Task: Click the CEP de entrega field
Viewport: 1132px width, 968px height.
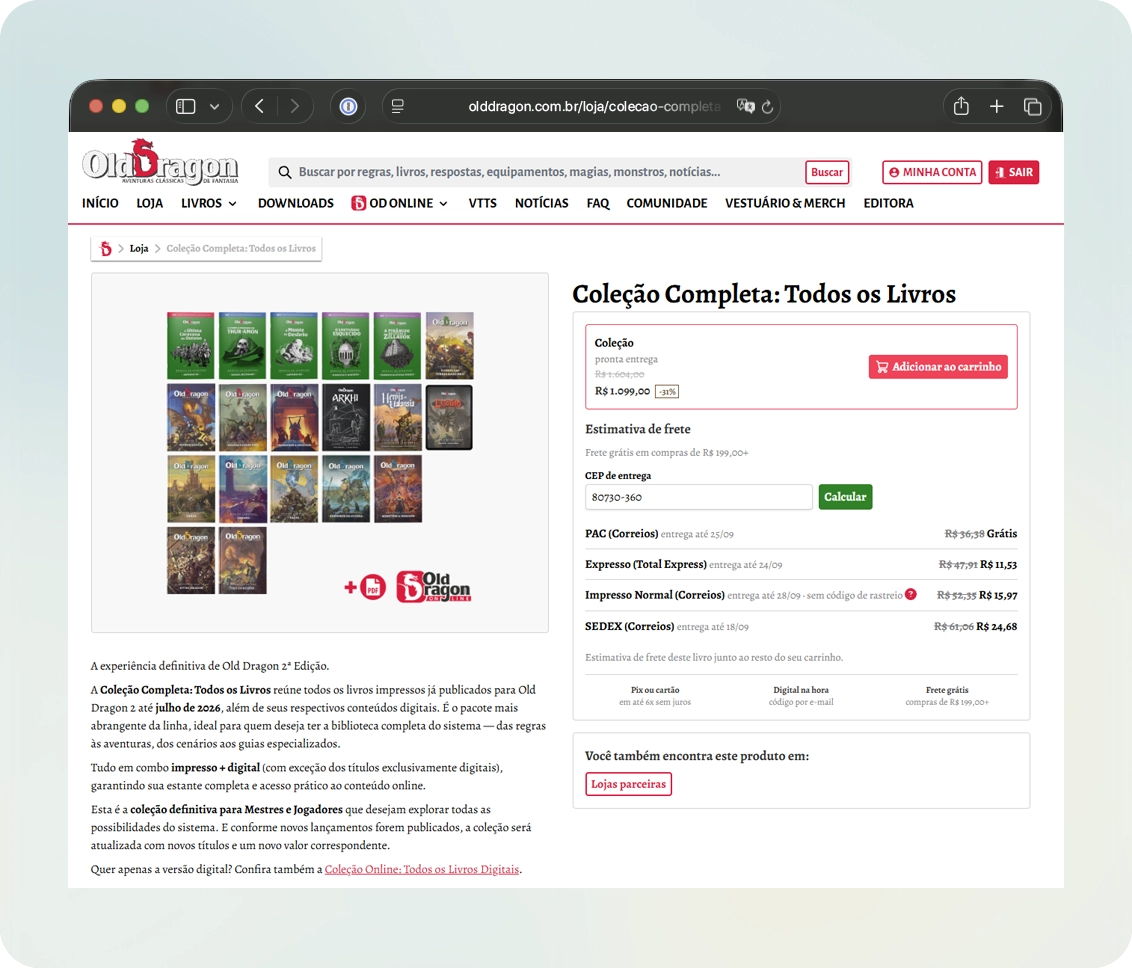Action: pos(698,497)
